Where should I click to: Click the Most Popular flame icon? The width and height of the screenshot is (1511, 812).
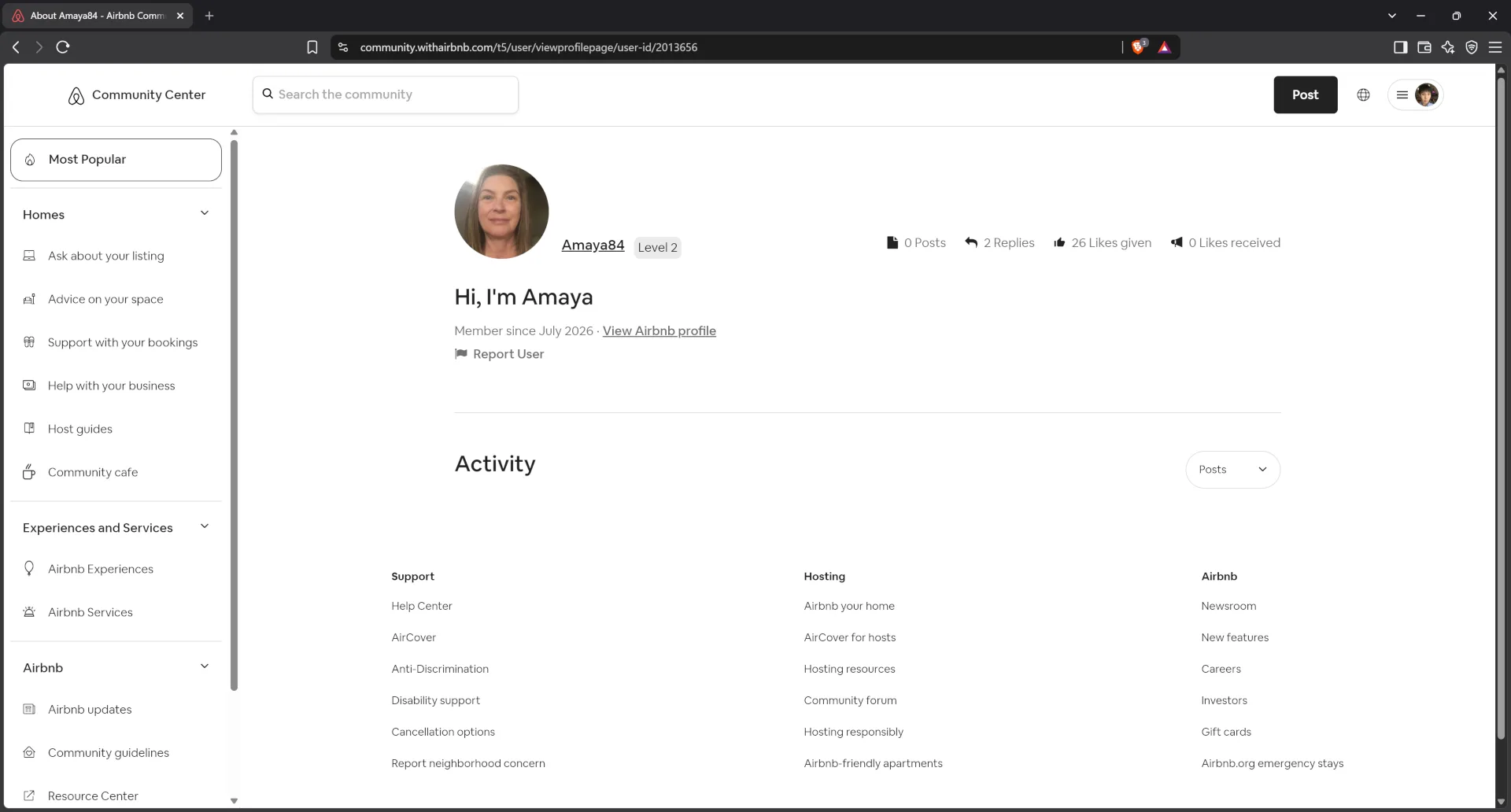pyautogui.click(x=30, y=160)
